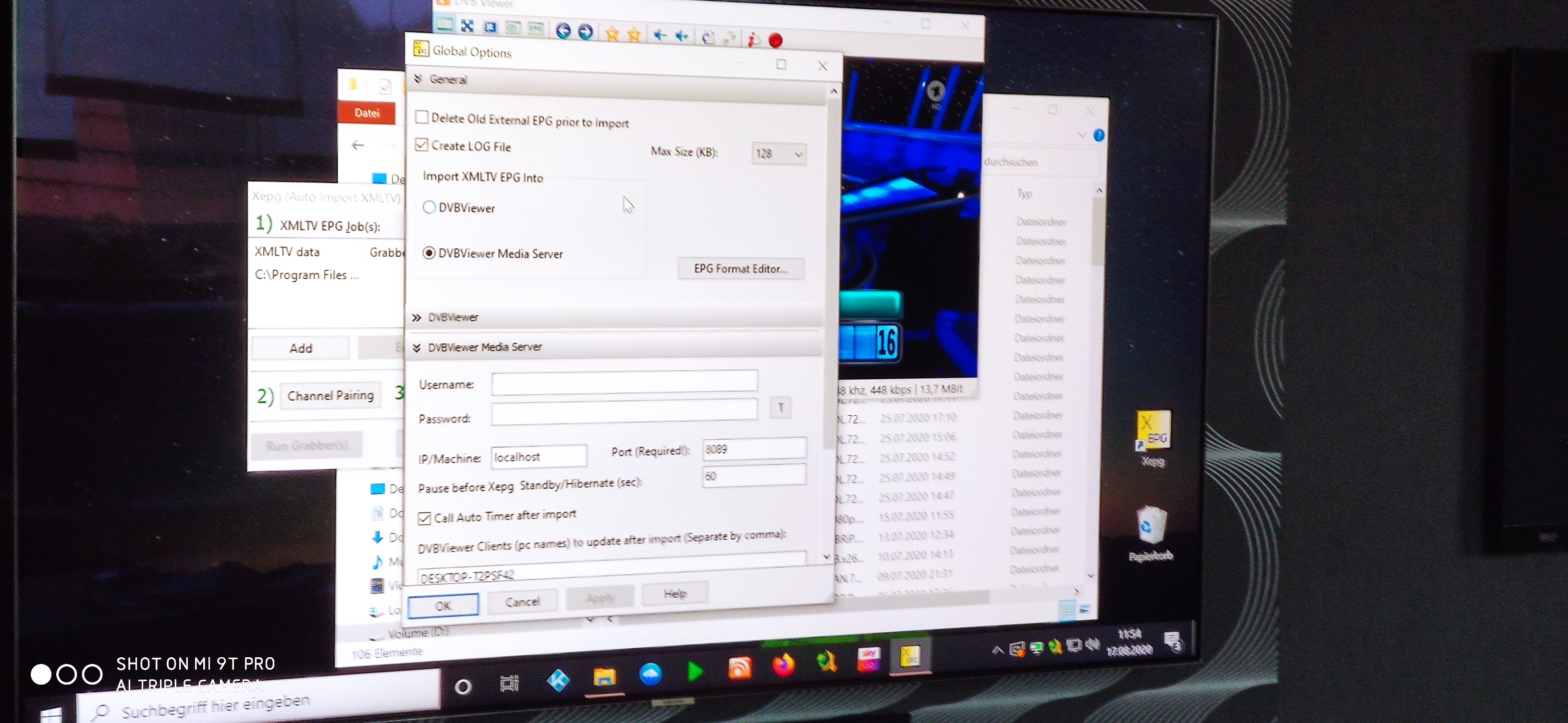The height and width of the screenshot is (723, 1568).
Task: Click small T button beside Password field
Action: pyautogui.click(x=780, y=408)
